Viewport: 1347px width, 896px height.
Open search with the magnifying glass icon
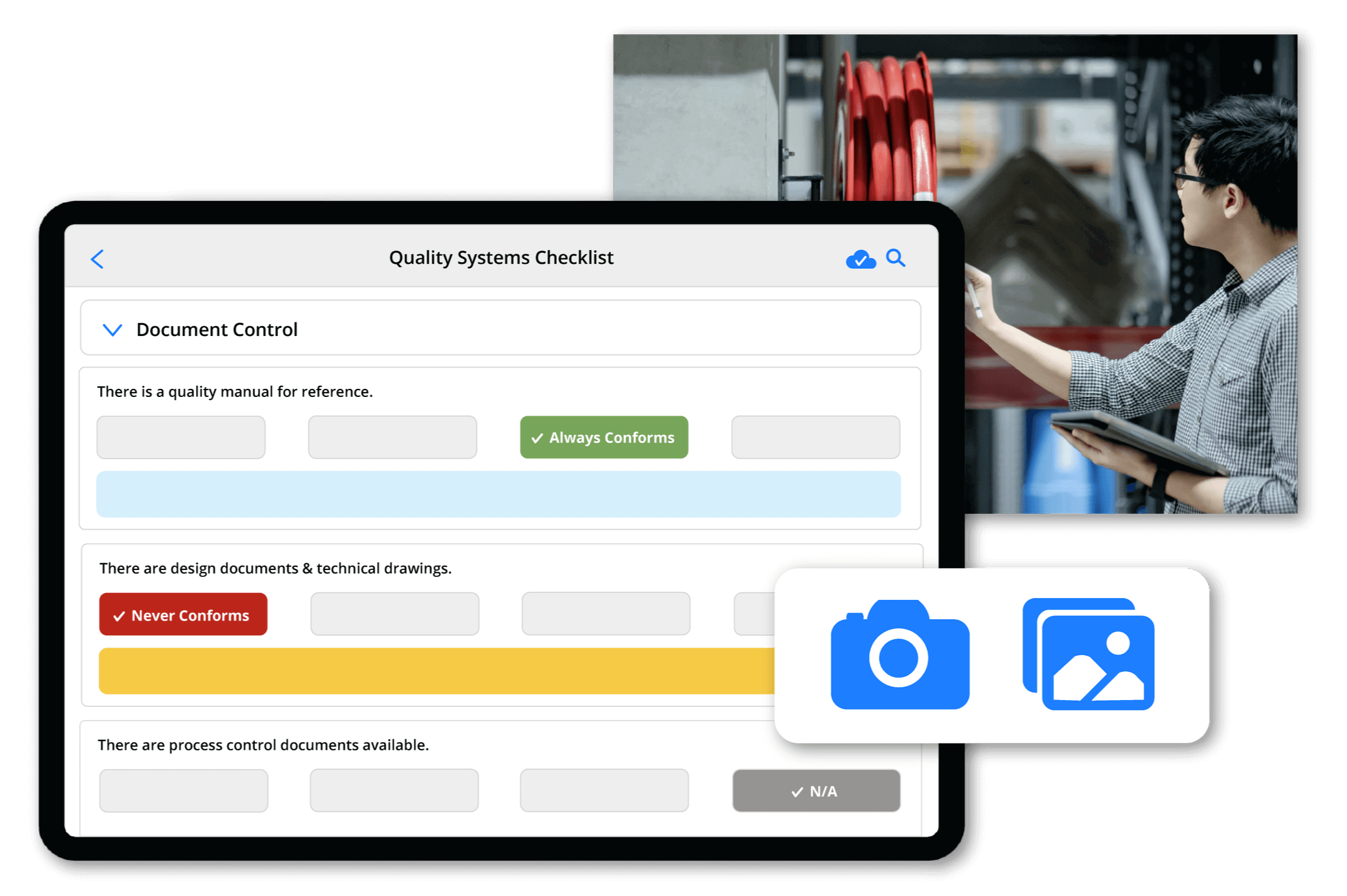(895, 258)
